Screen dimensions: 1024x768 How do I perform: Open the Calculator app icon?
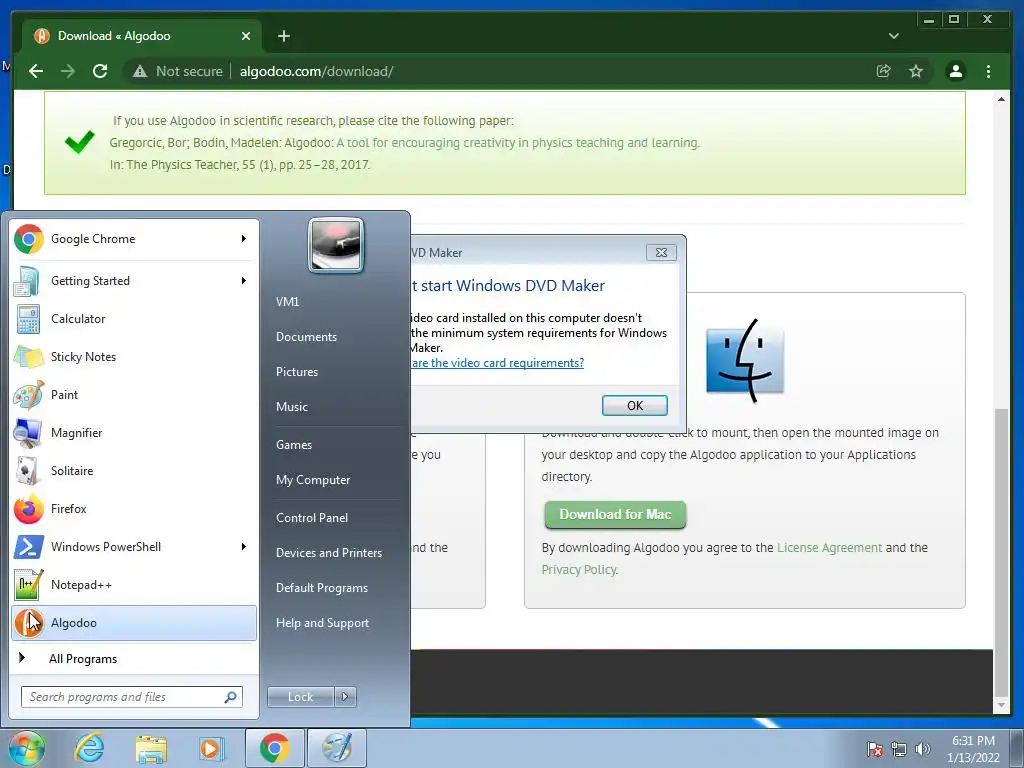(x=27, y=319)
